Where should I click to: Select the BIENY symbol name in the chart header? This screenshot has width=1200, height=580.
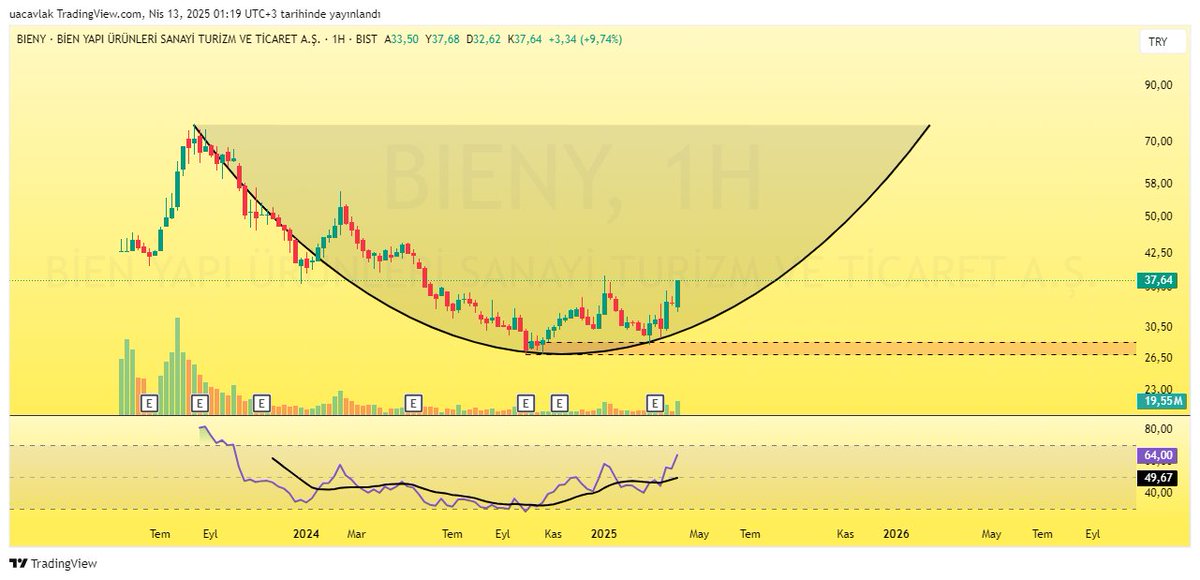tap(32, 39)
